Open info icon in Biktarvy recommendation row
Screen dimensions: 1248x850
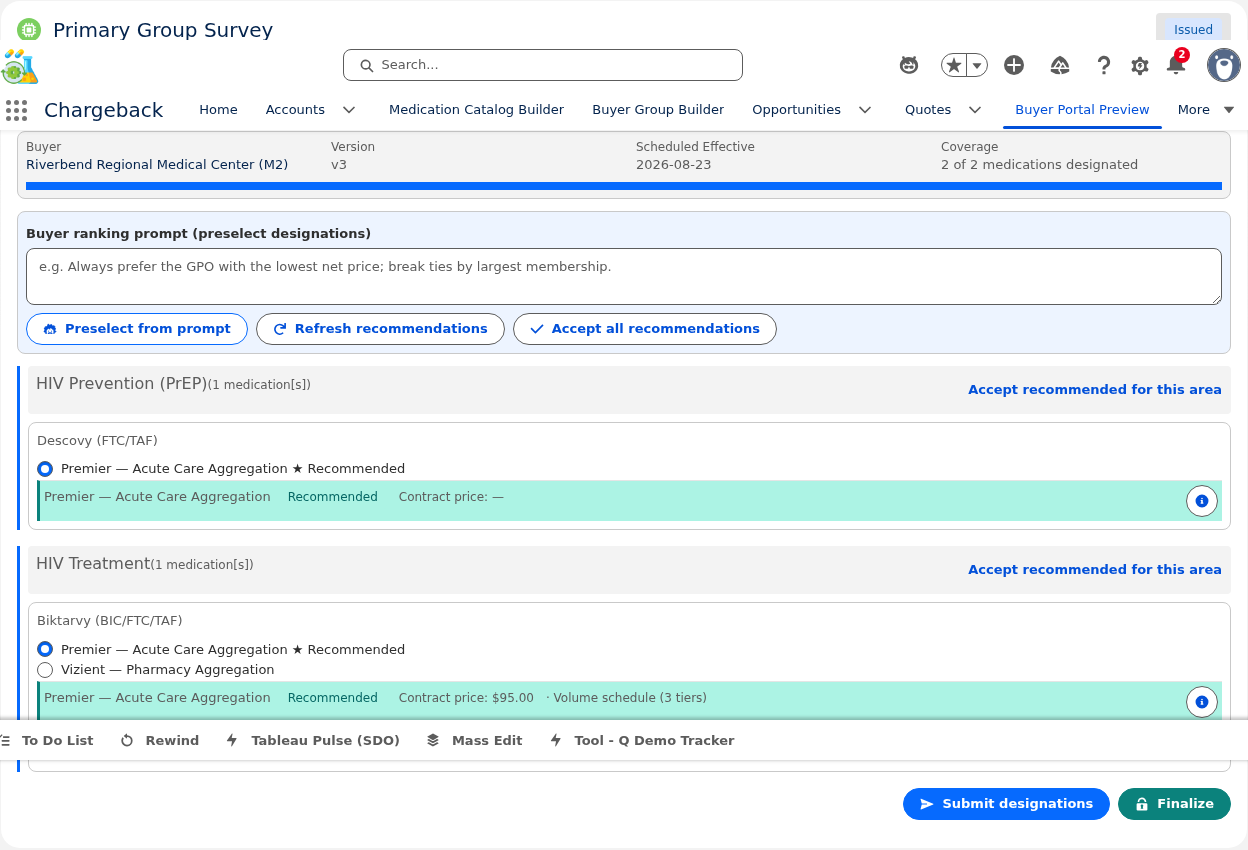click(x=1202, y=702)
